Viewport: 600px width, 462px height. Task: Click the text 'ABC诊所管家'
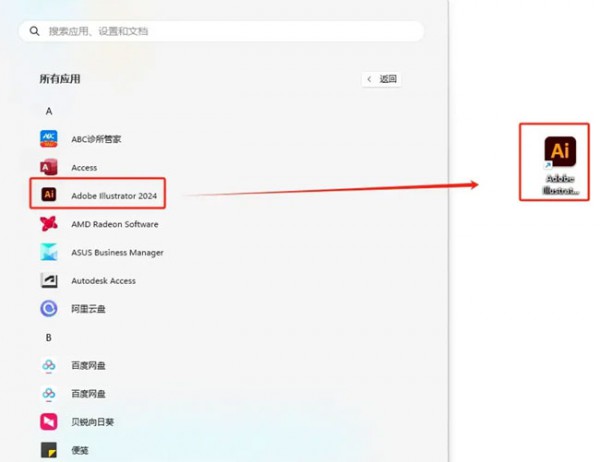tap(96, 139)
